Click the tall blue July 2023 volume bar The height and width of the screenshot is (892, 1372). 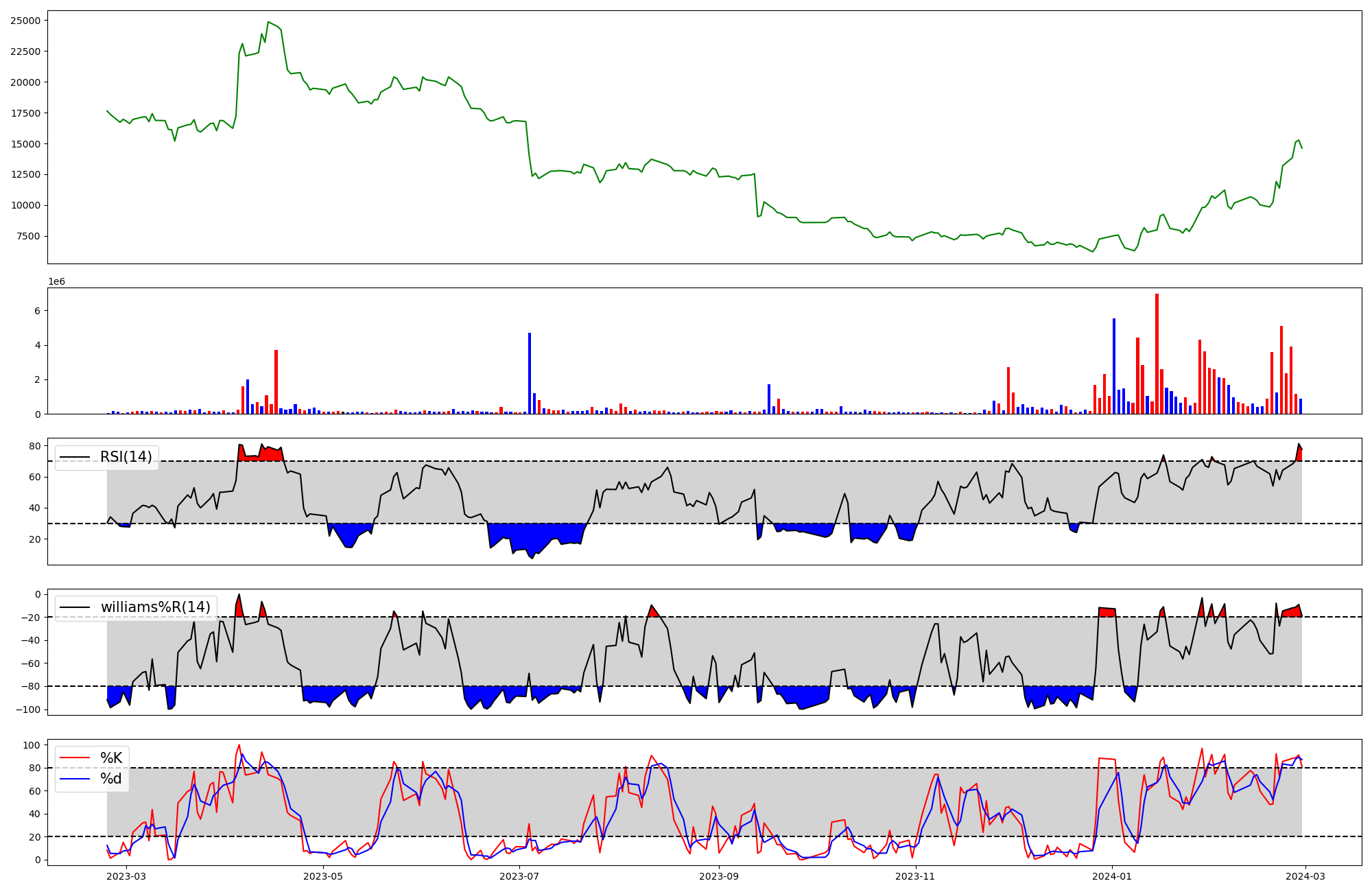pyautogui.click(x=530, y=373)
